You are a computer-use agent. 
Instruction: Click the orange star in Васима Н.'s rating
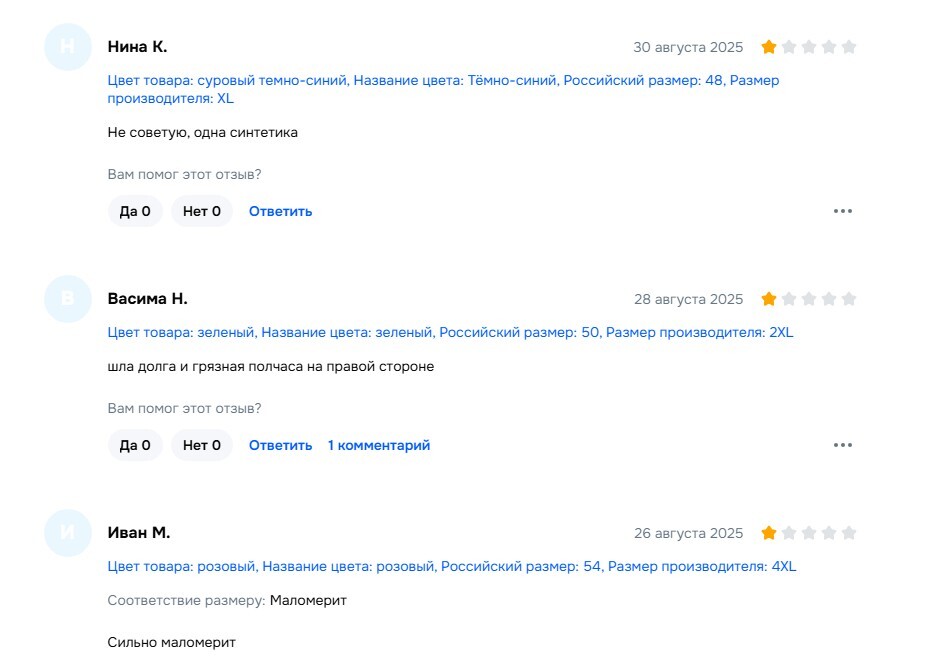[769, 299]
